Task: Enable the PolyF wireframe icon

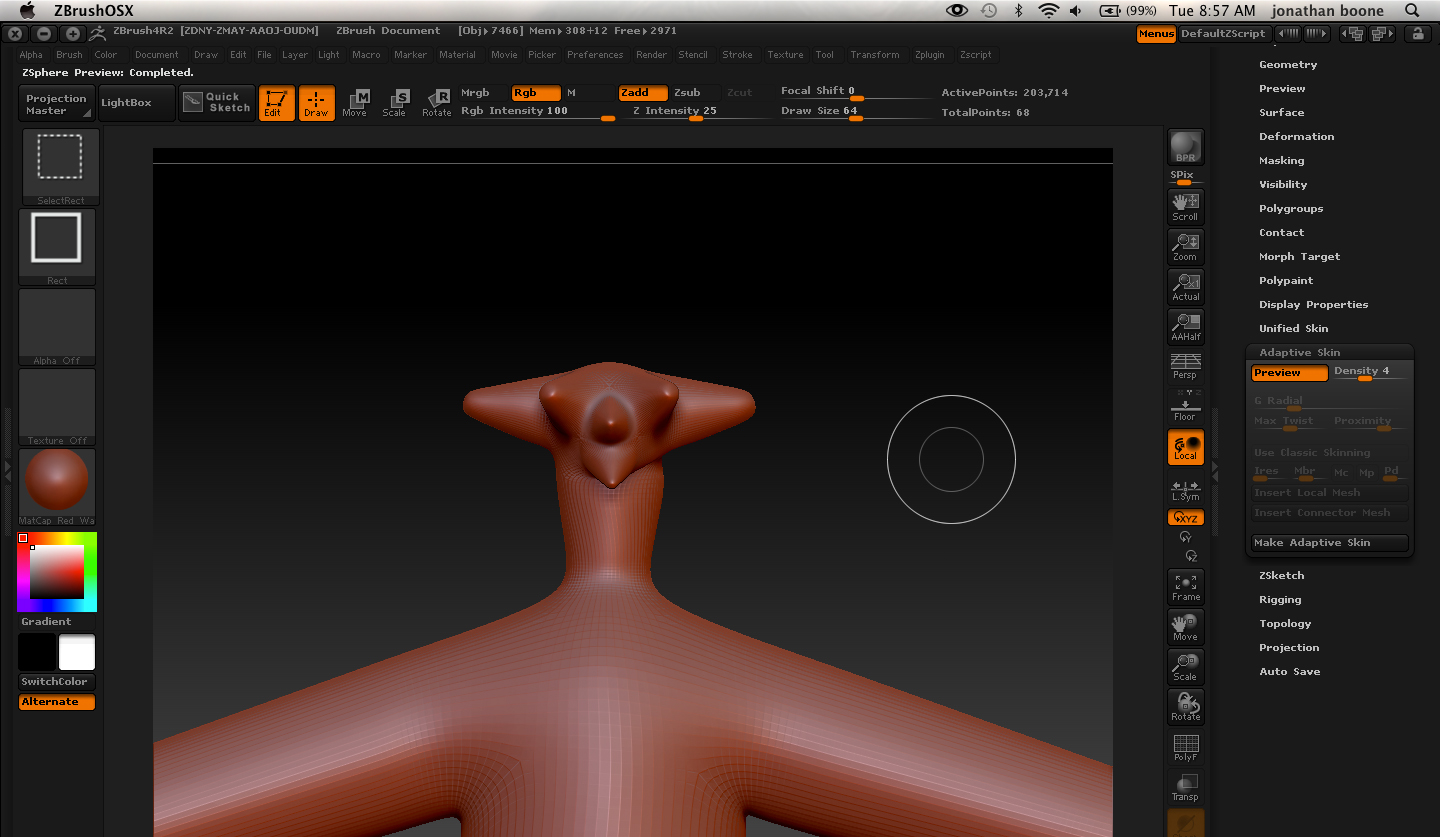Action: coord(1185,746)
